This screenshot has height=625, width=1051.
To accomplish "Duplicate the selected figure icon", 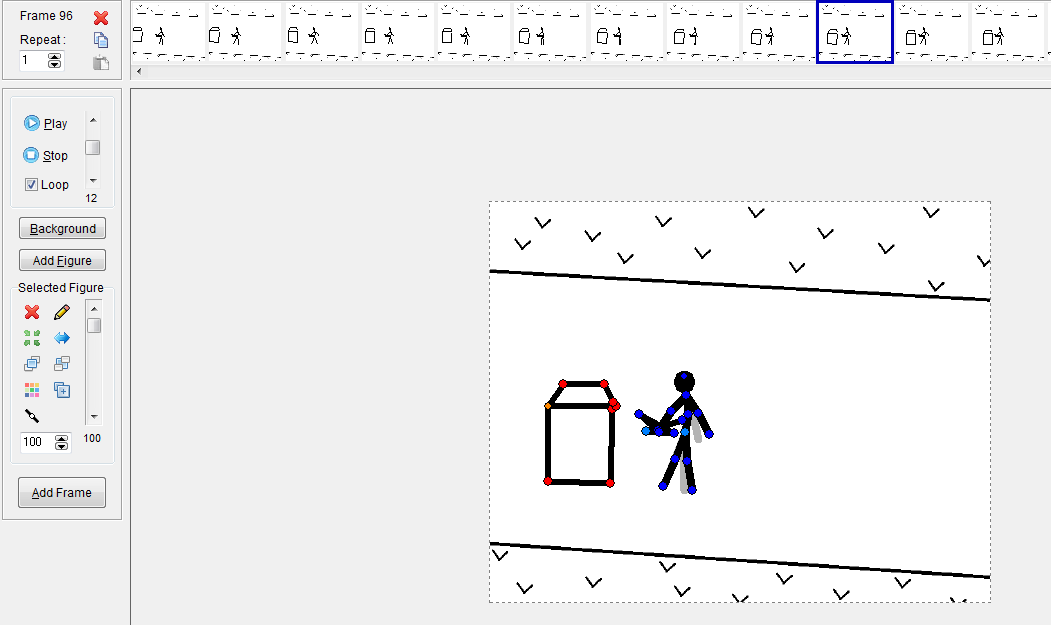I will point(62,390).
